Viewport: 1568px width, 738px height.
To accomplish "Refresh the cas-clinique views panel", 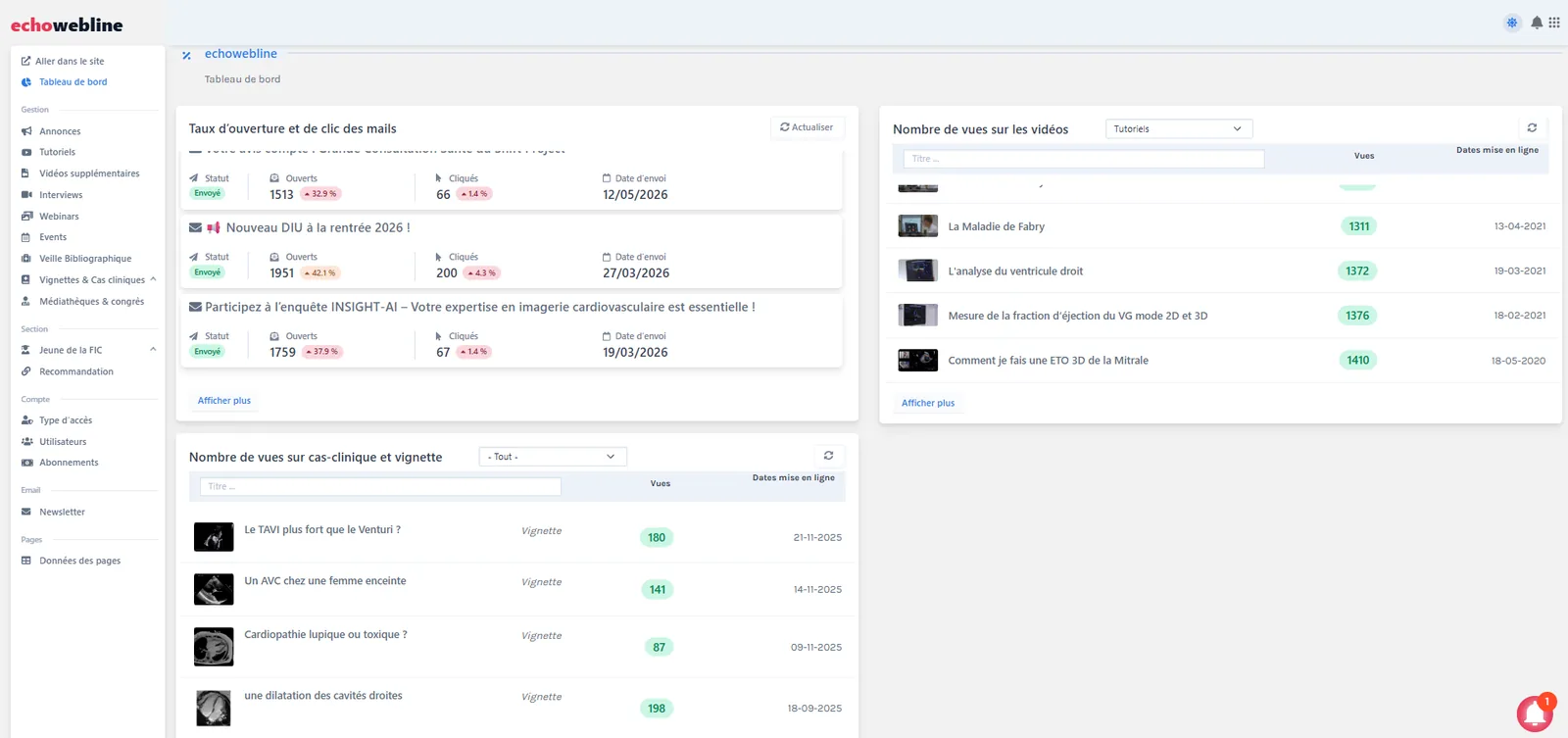I will tap(828, 456).
